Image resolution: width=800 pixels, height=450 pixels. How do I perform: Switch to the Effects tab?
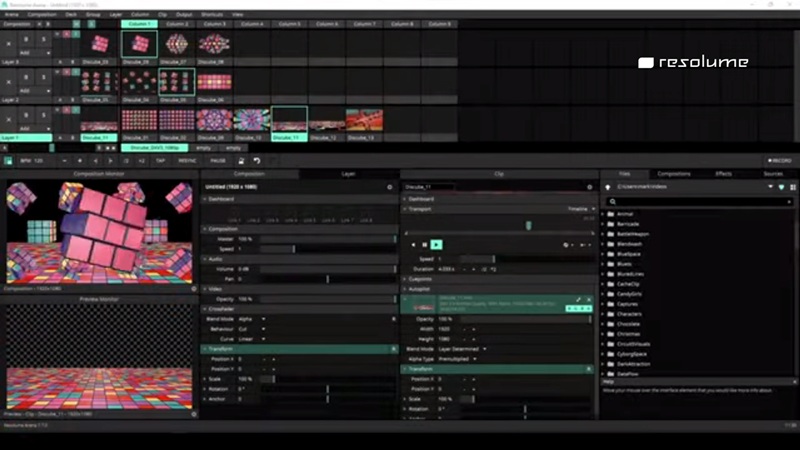pos(723,174)
